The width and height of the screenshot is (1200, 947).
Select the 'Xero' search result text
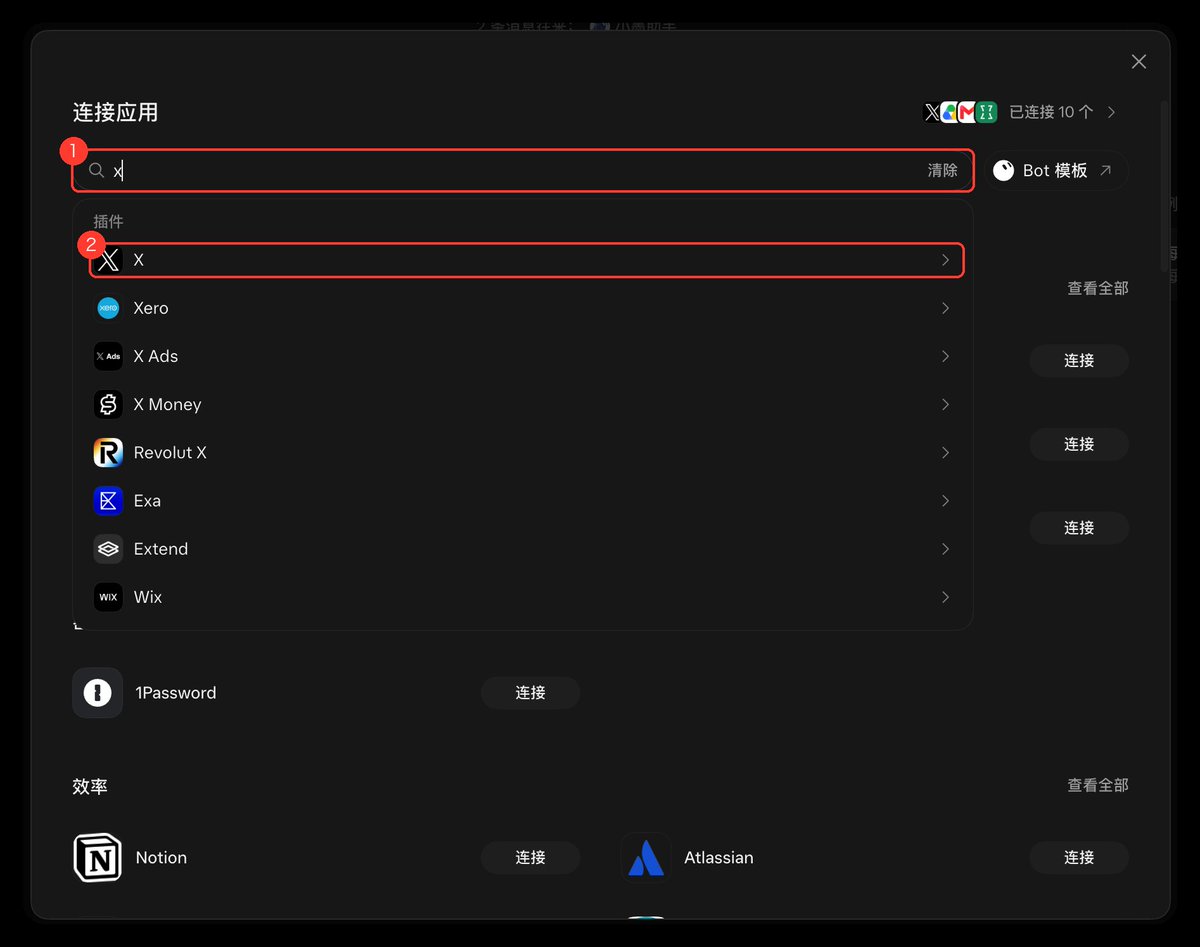click(x=151, y=308)
